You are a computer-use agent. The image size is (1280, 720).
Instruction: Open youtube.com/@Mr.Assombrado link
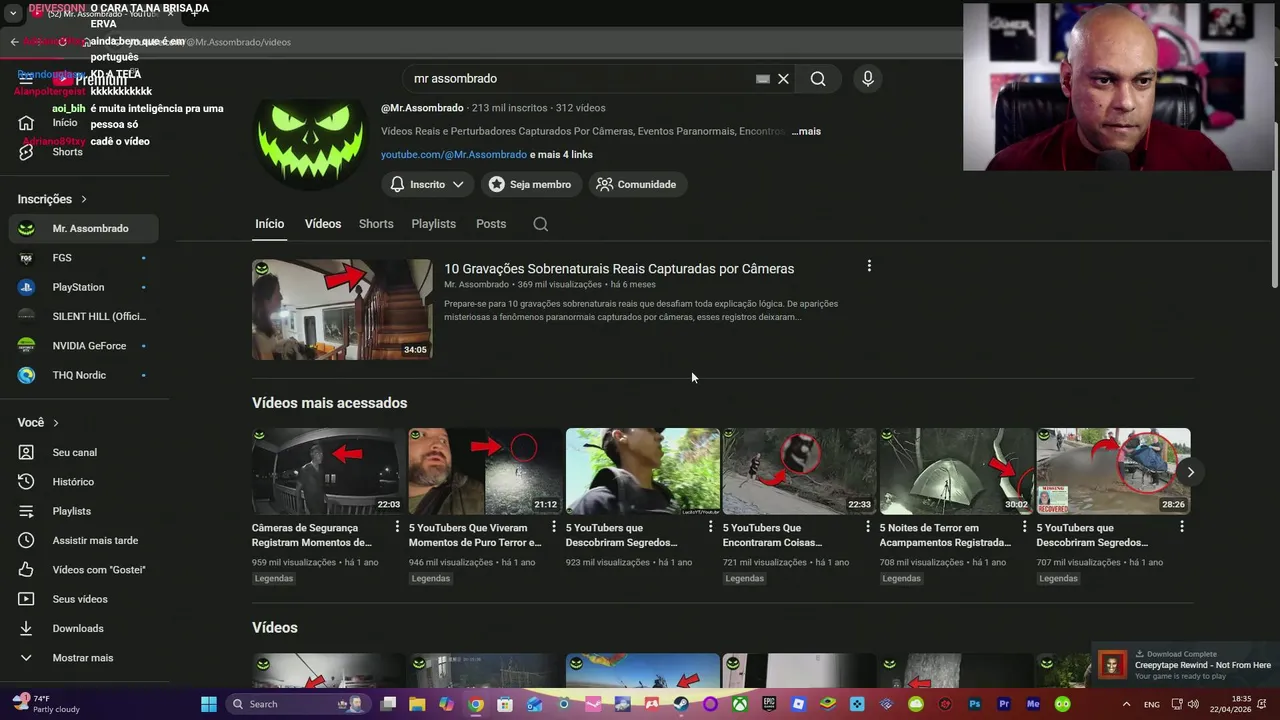(x=454, y=155)
